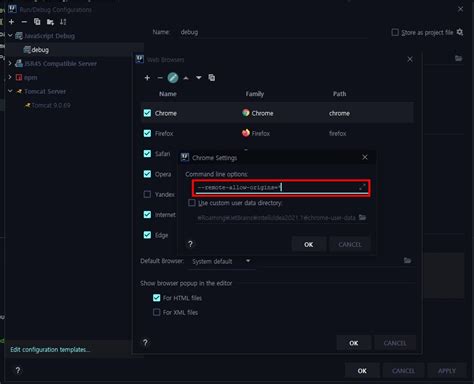Close the Chrome Settings dialog
Screen dimensions: 474x384
[x=365, y=157]
